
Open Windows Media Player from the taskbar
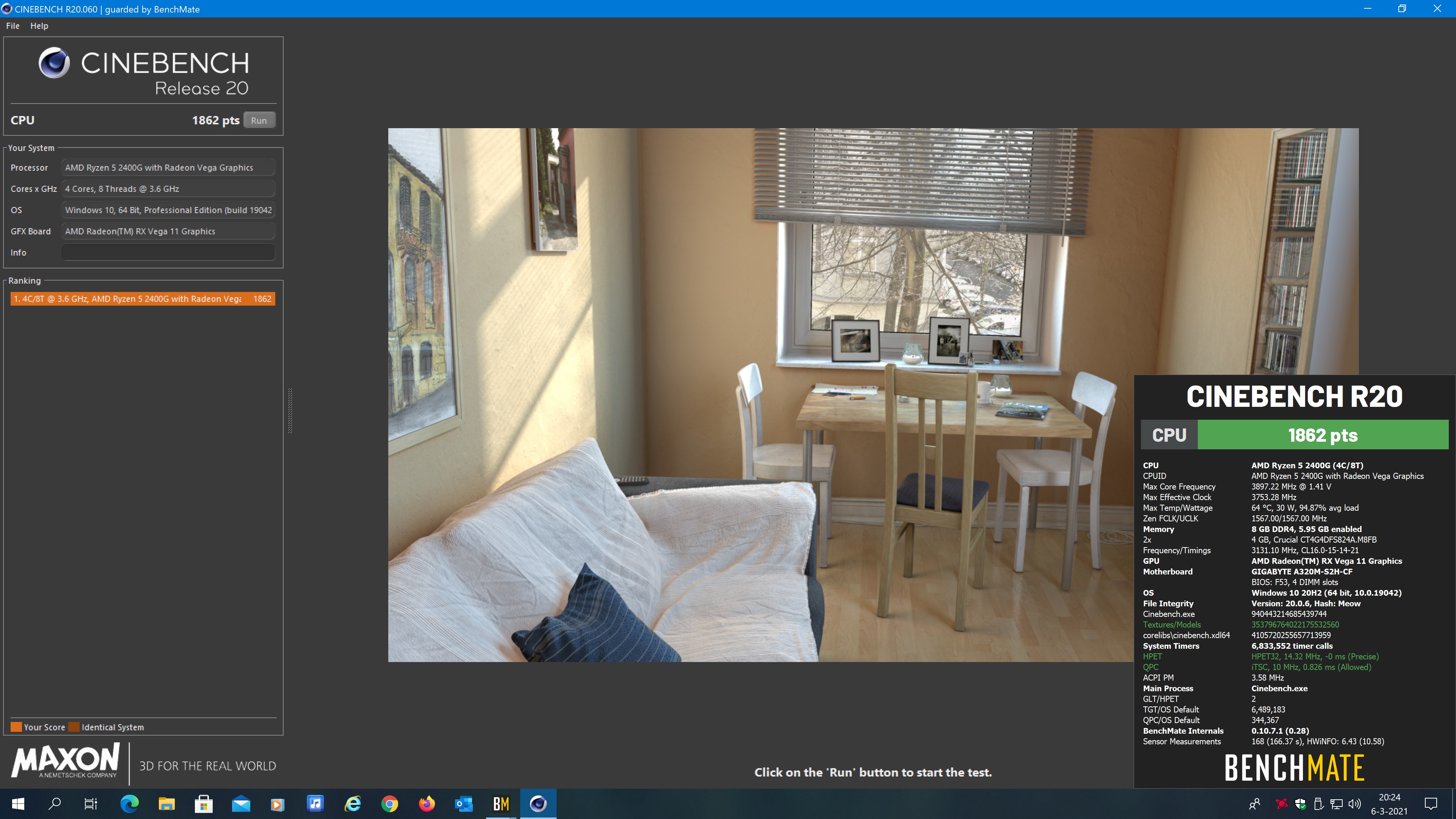(278, 804)
